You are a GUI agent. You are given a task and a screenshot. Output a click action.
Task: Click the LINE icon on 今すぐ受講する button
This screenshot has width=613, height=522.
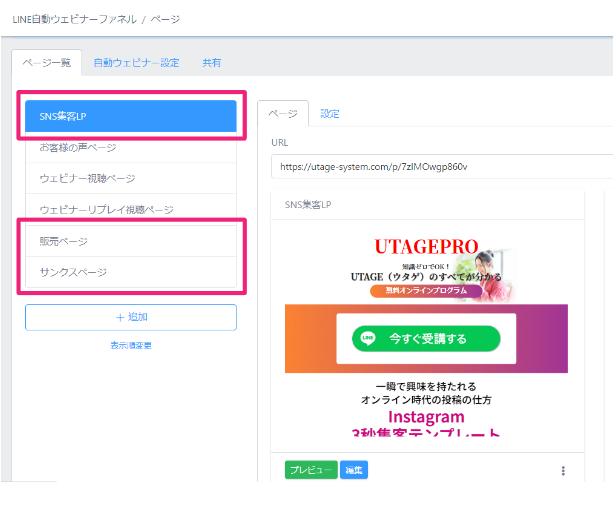367,338
